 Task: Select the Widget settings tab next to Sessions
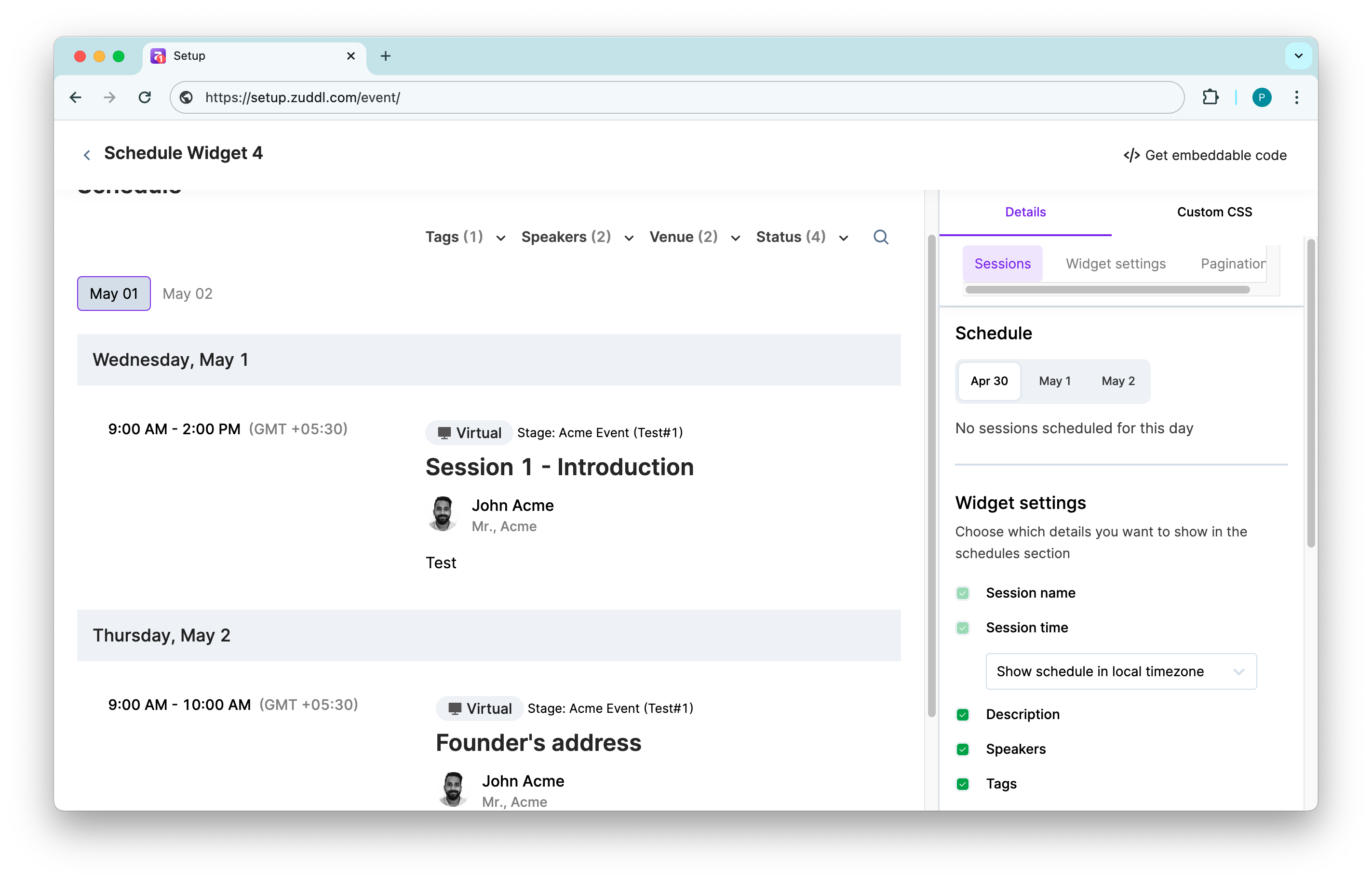1116,264
